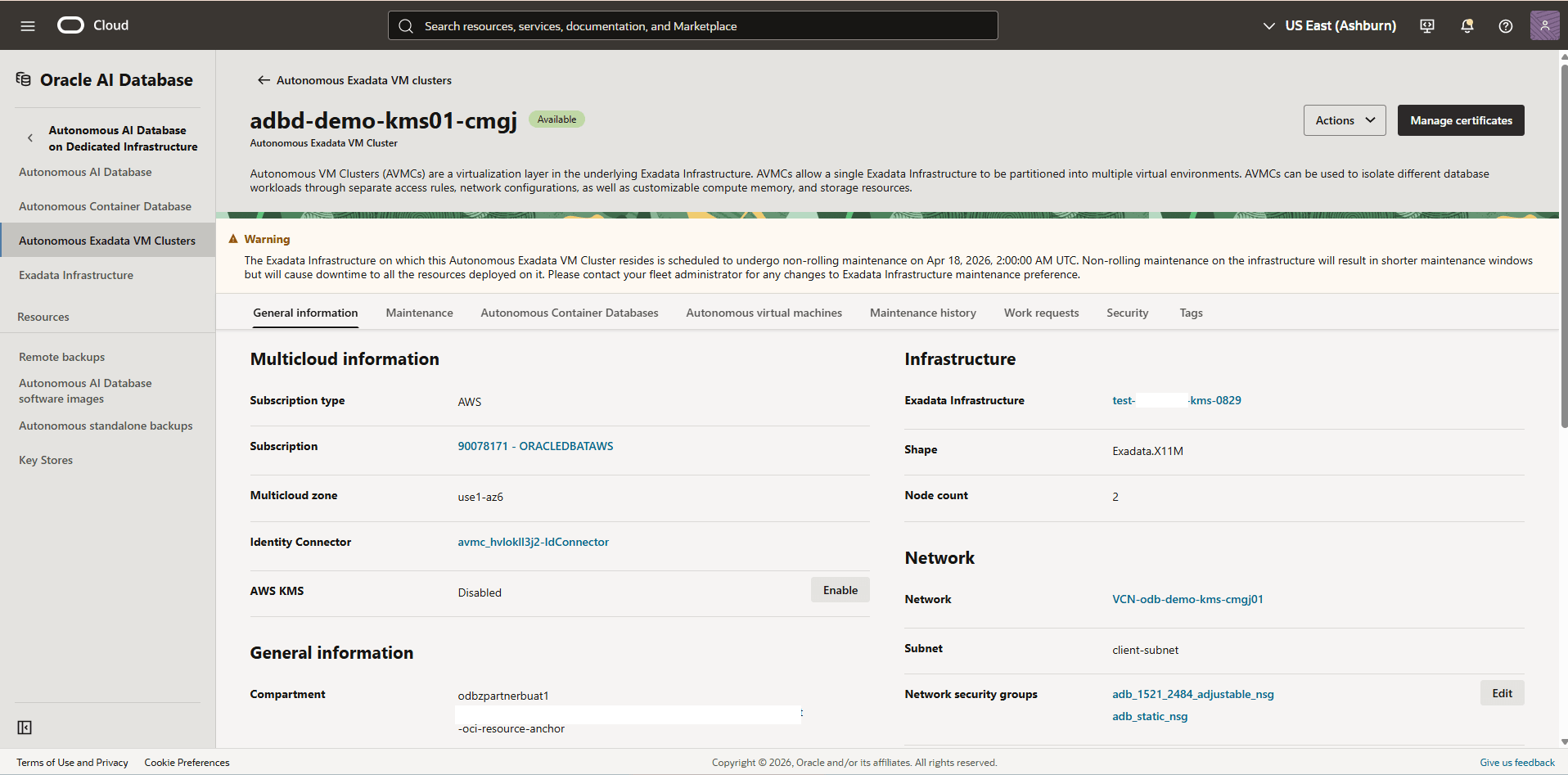
Task: Open VCN-odb-demo-kms-cmgj01 network link
Action: 1187,599
